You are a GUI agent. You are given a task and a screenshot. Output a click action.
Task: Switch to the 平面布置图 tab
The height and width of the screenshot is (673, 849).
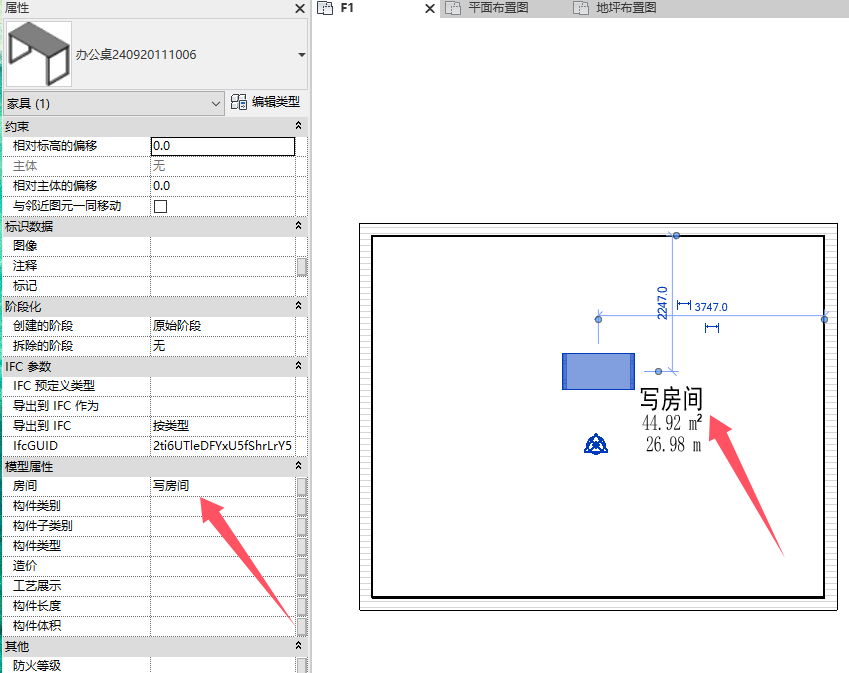pyautogui.click(x=497, y=8)
